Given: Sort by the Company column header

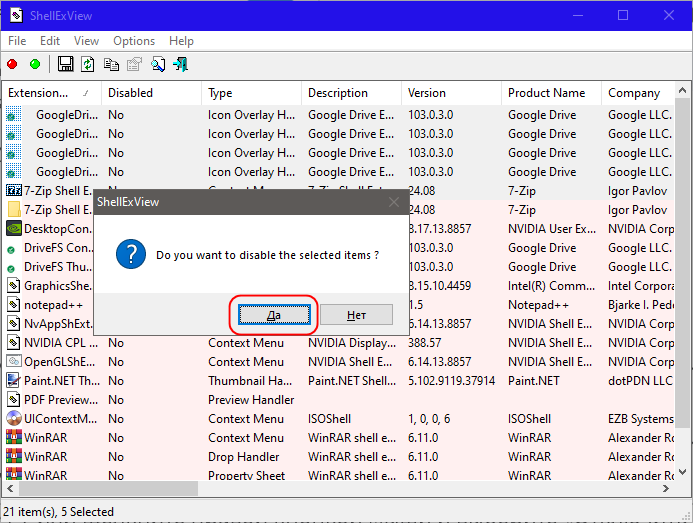Looking at the screenshot, I should tap(638, 93).
